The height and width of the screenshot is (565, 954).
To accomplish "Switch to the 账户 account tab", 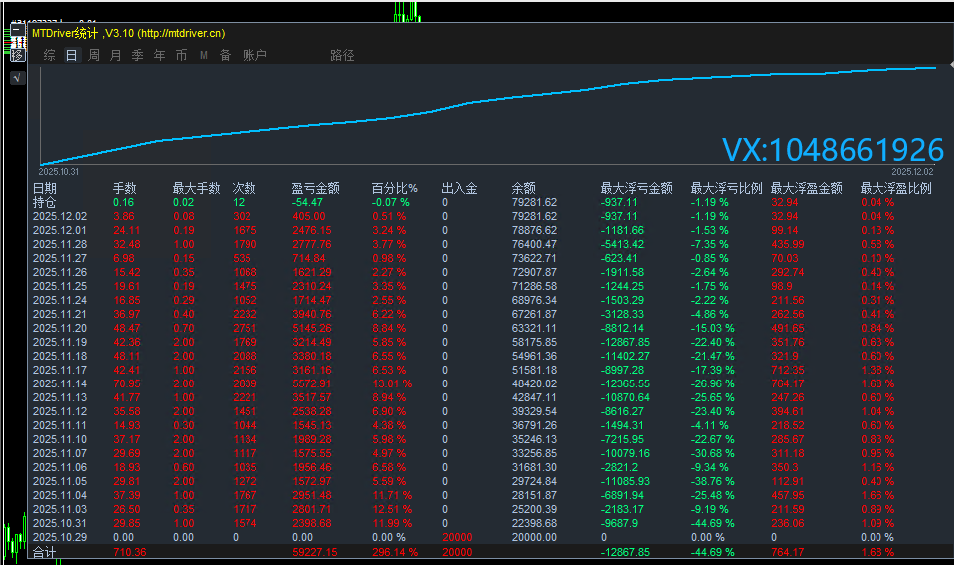I will tap(255, 55).
